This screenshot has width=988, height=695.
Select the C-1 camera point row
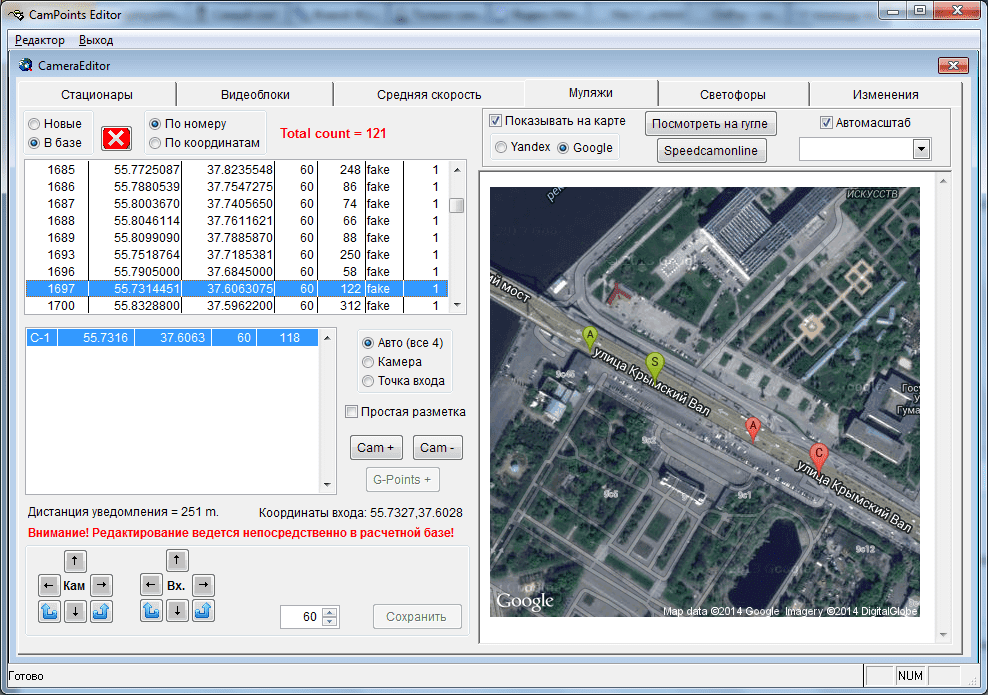coord(173,338)
